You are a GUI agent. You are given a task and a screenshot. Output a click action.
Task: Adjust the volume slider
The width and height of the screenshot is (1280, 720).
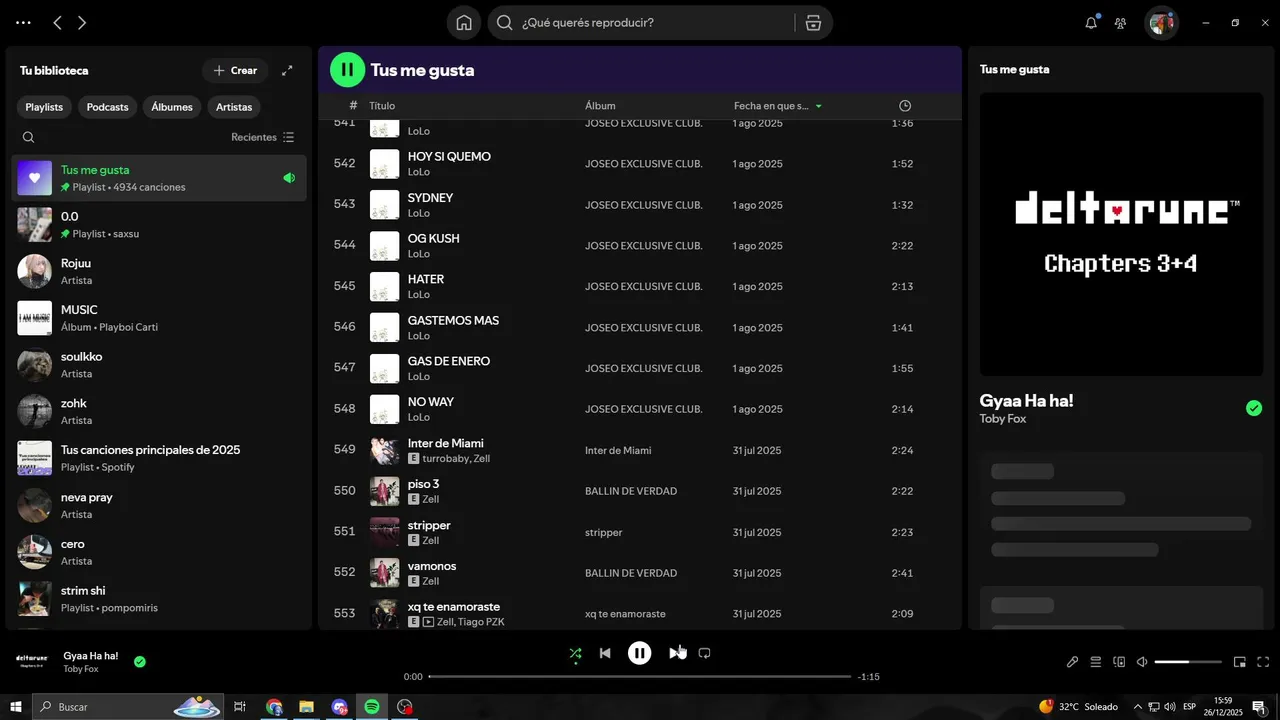(1188, 662)
